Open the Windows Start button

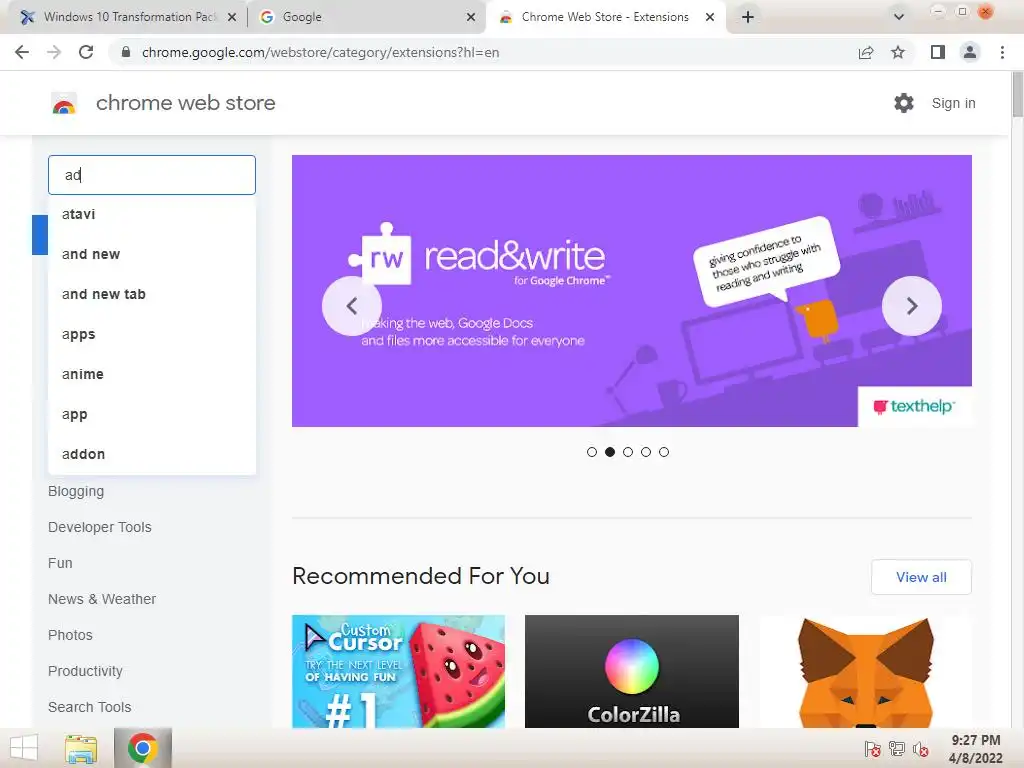(x=24, y=748)
